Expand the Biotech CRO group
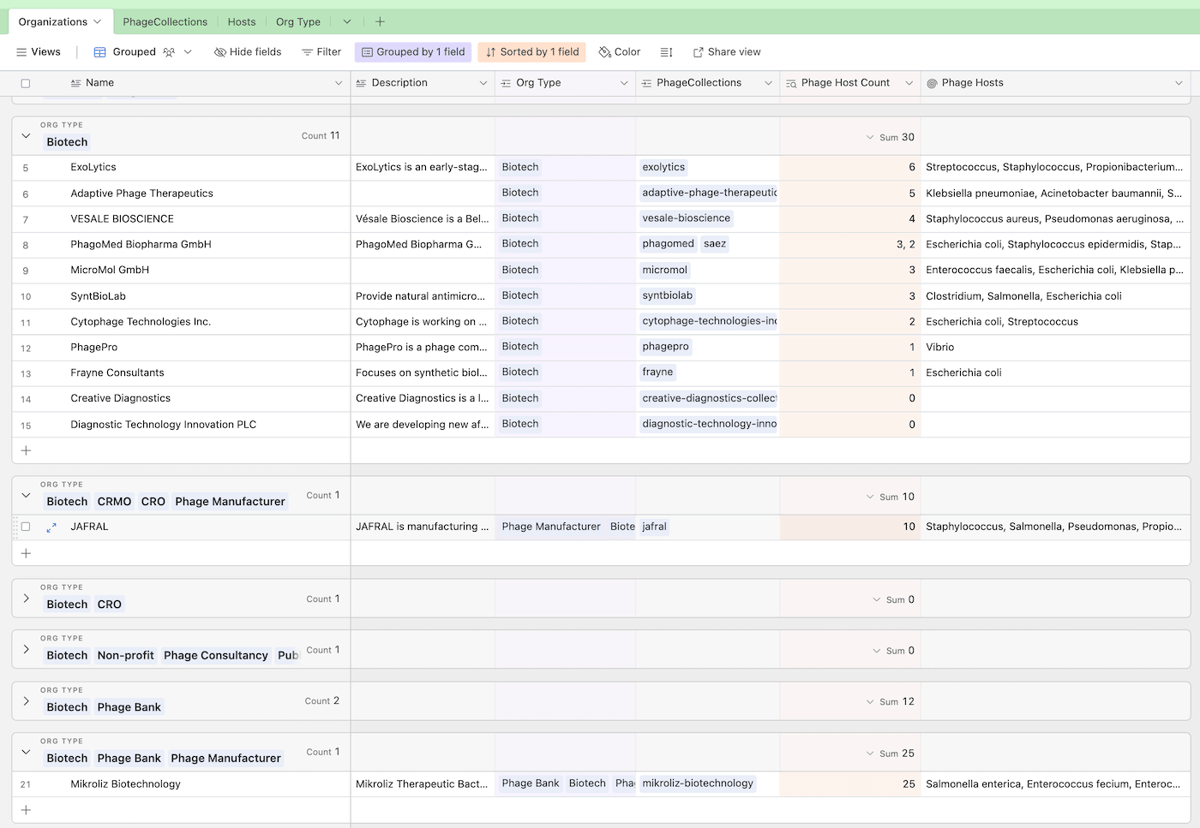 26,598
